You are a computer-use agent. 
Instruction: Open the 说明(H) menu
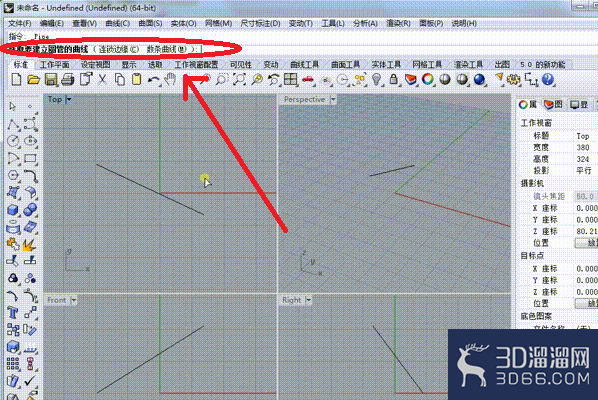click(464, 24)
